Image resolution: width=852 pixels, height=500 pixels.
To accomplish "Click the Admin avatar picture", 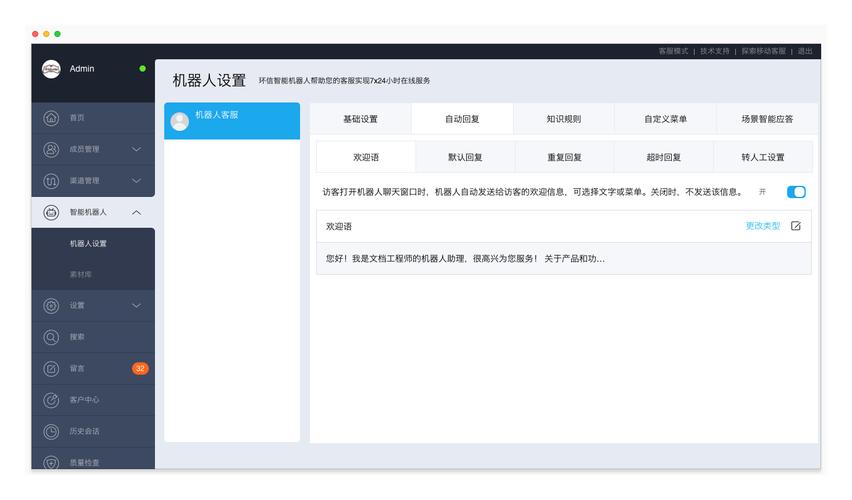I will tap(51, 69).
